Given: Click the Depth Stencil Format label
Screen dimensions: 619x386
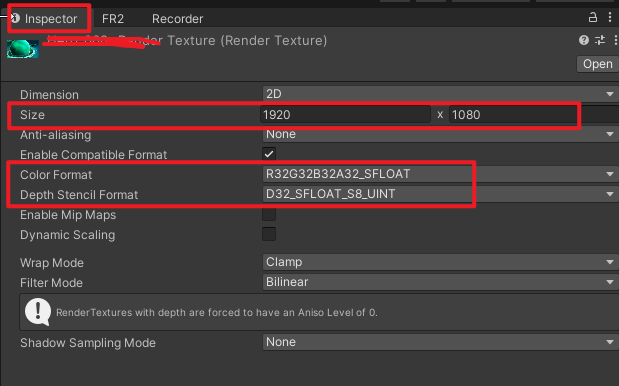Looking at the screenshot, I should [79, 195].
